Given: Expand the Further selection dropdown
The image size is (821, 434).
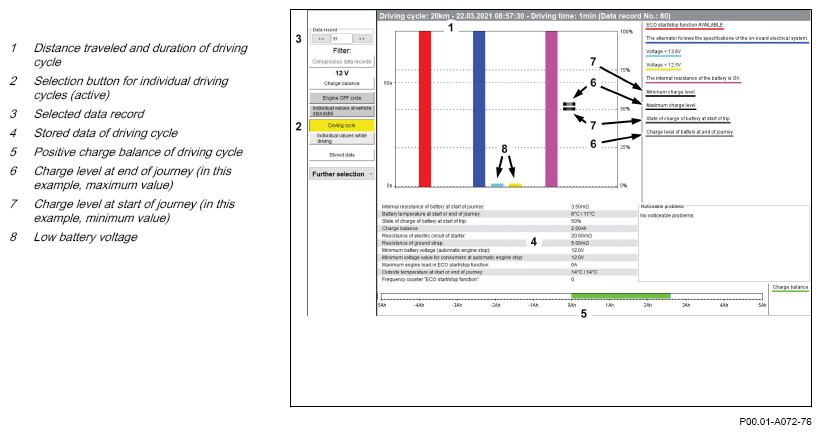Looking at the screenshot, I should coord(341,174).
